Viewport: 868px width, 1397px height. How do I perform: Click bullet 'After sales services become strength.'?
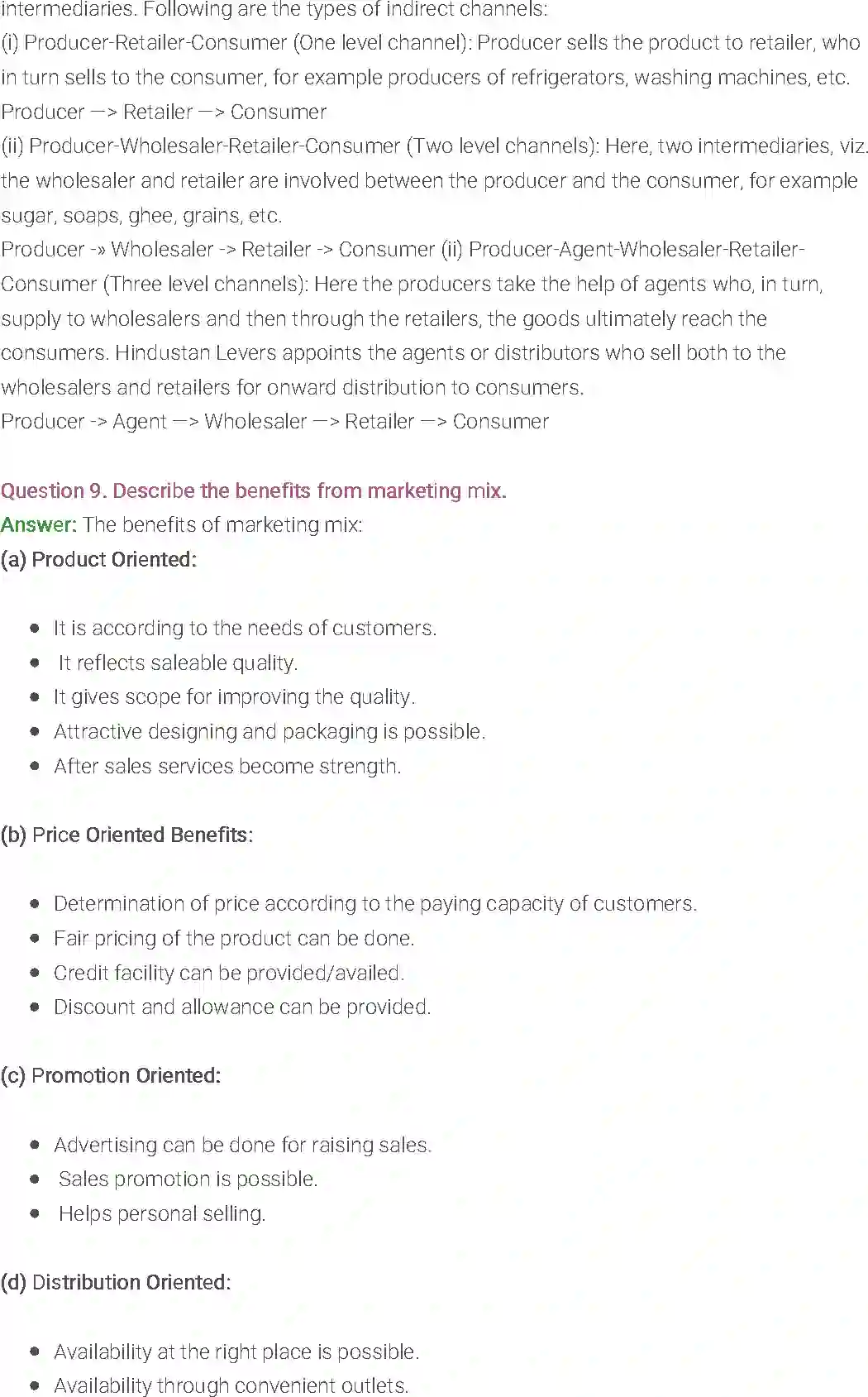pyautogui.click(x=227, y=767)
